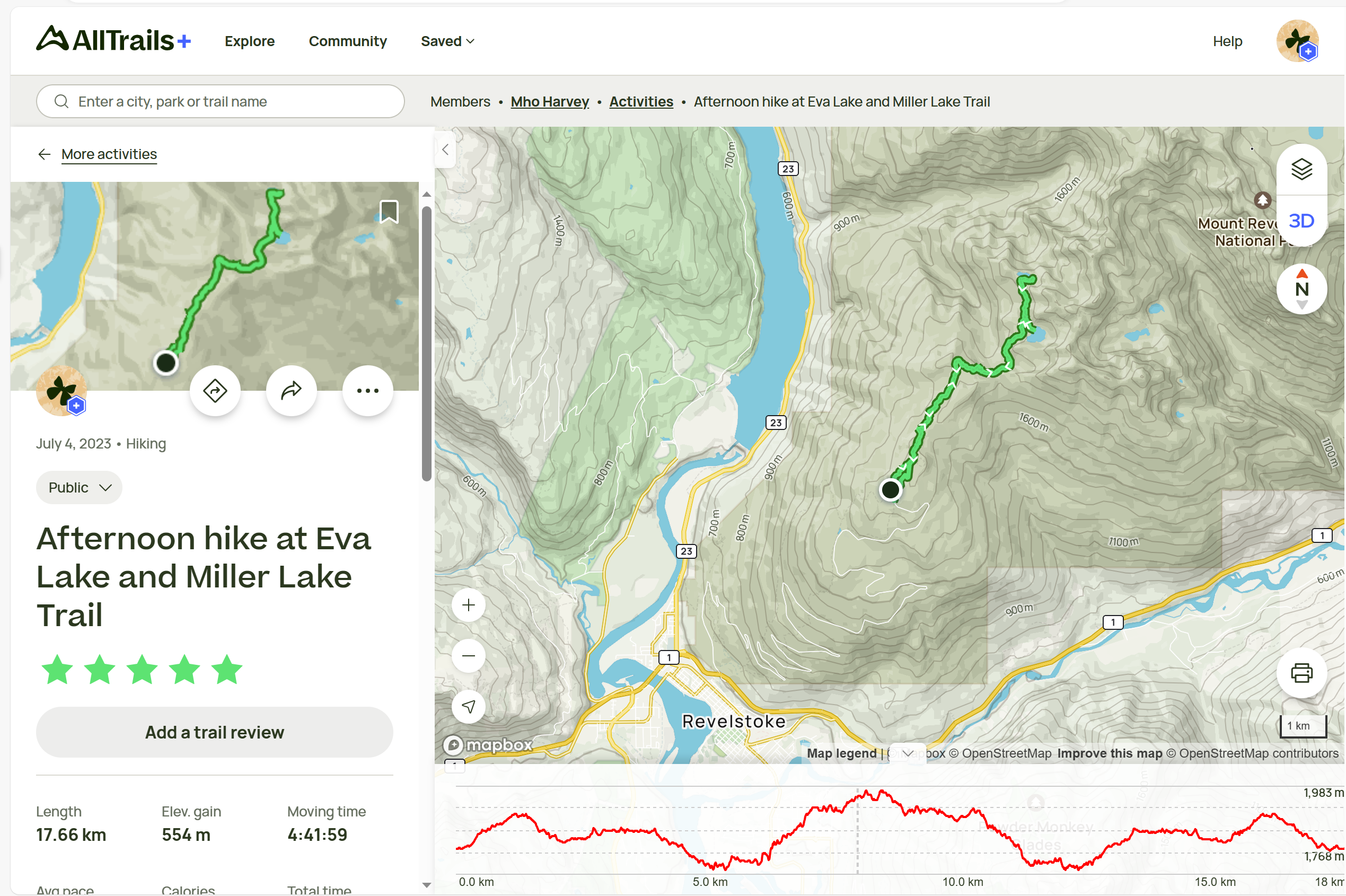Open directions to the trailhead
Screen dimensions: 1346x896
(215, 391)
